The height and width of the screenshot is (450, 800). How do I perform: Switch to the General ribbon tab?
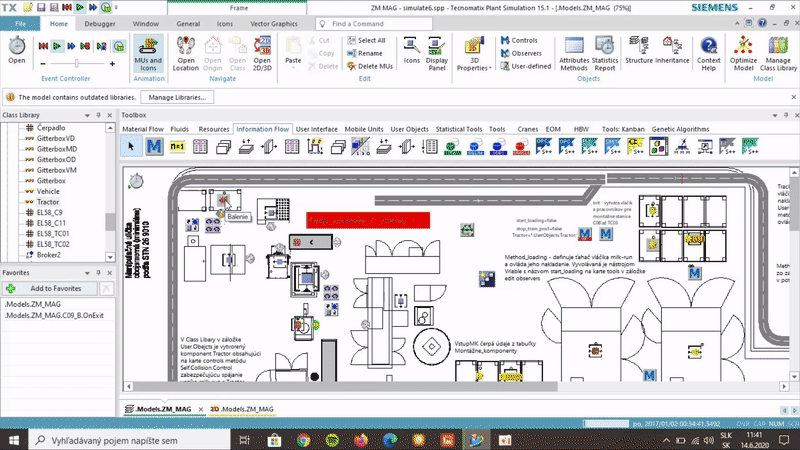188,24
